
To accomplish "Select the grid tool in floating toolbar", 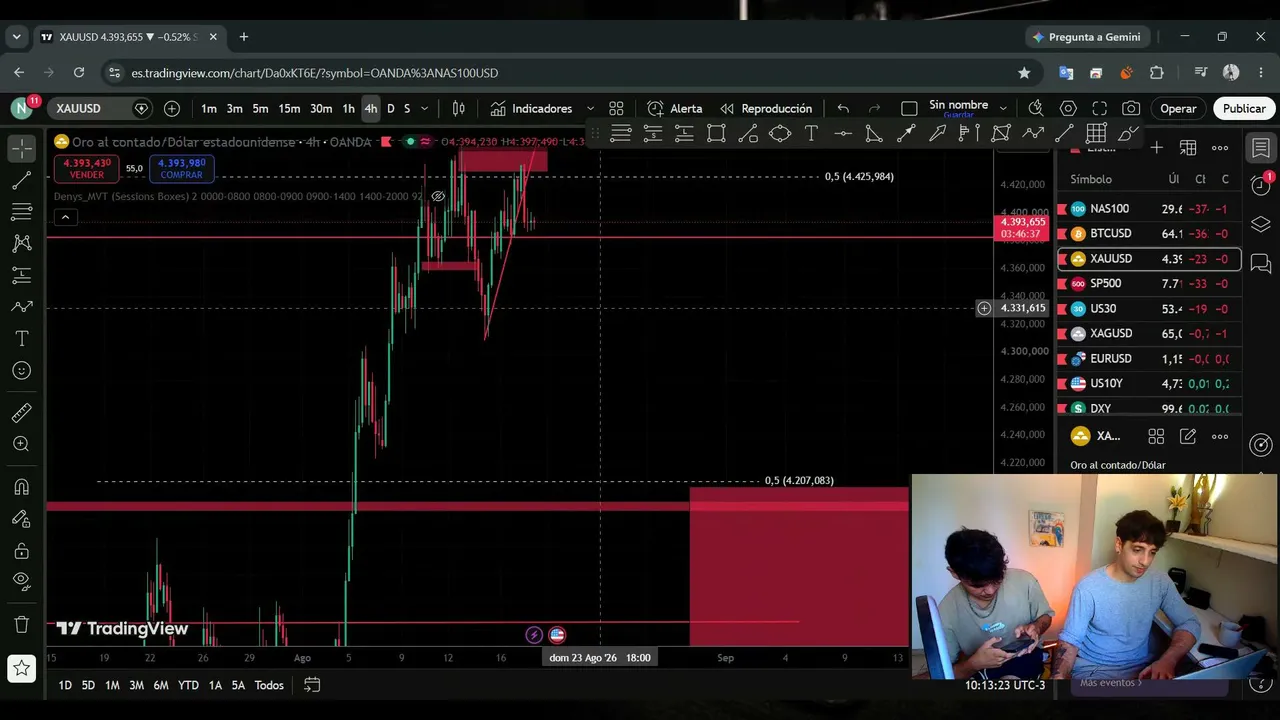I will 1096,133.
